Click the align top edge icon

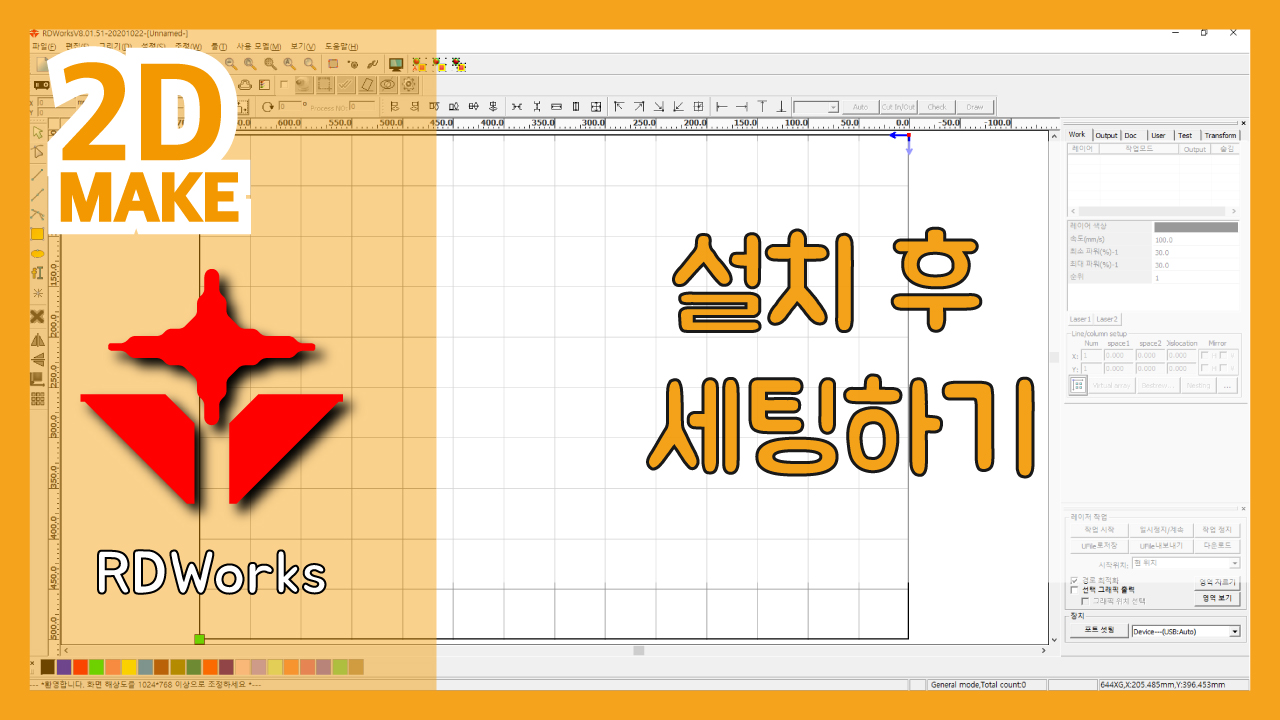762,106
